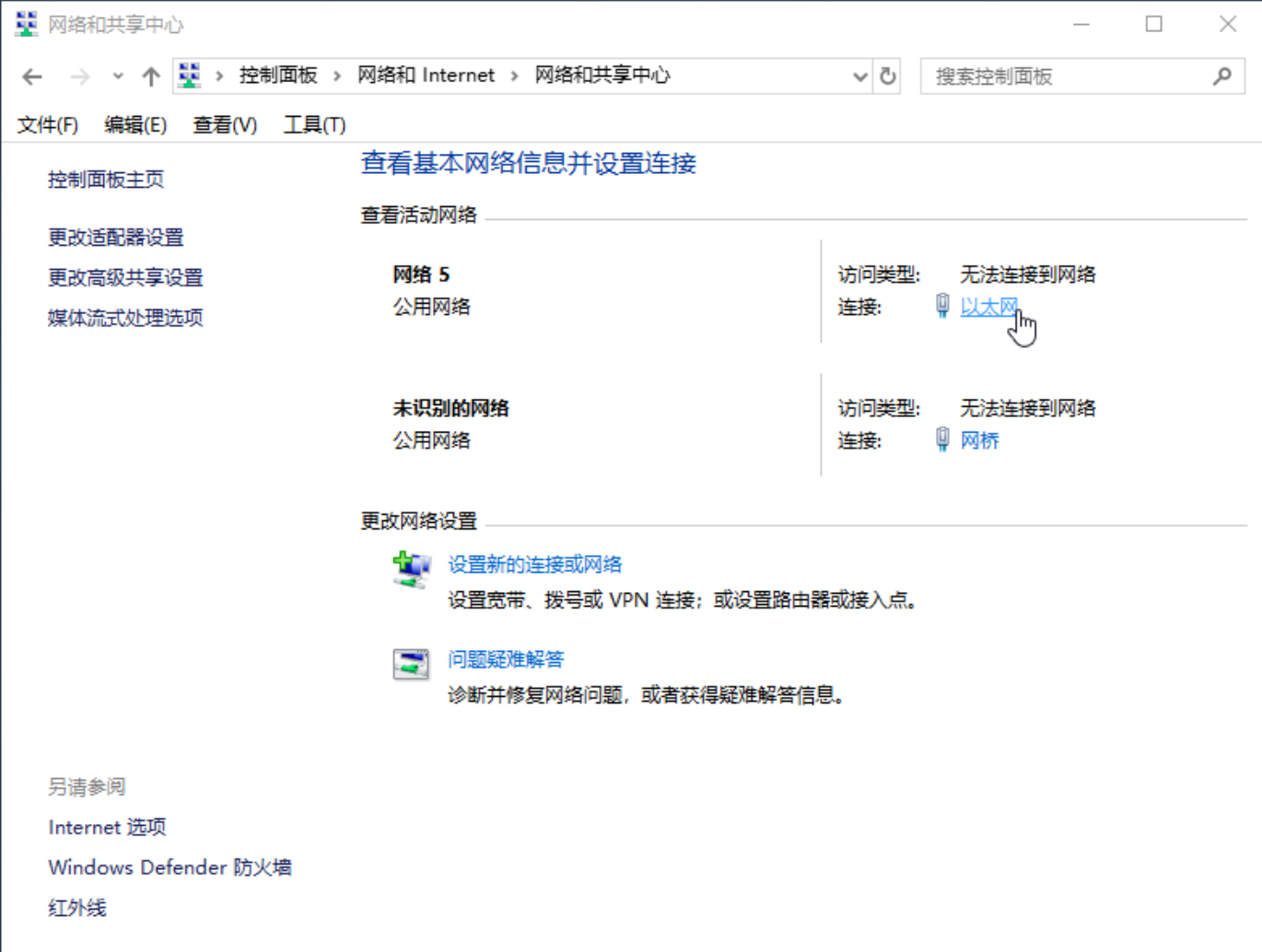
Task: Click the 未识别的网络 name
Action: (x=451, y=408)
